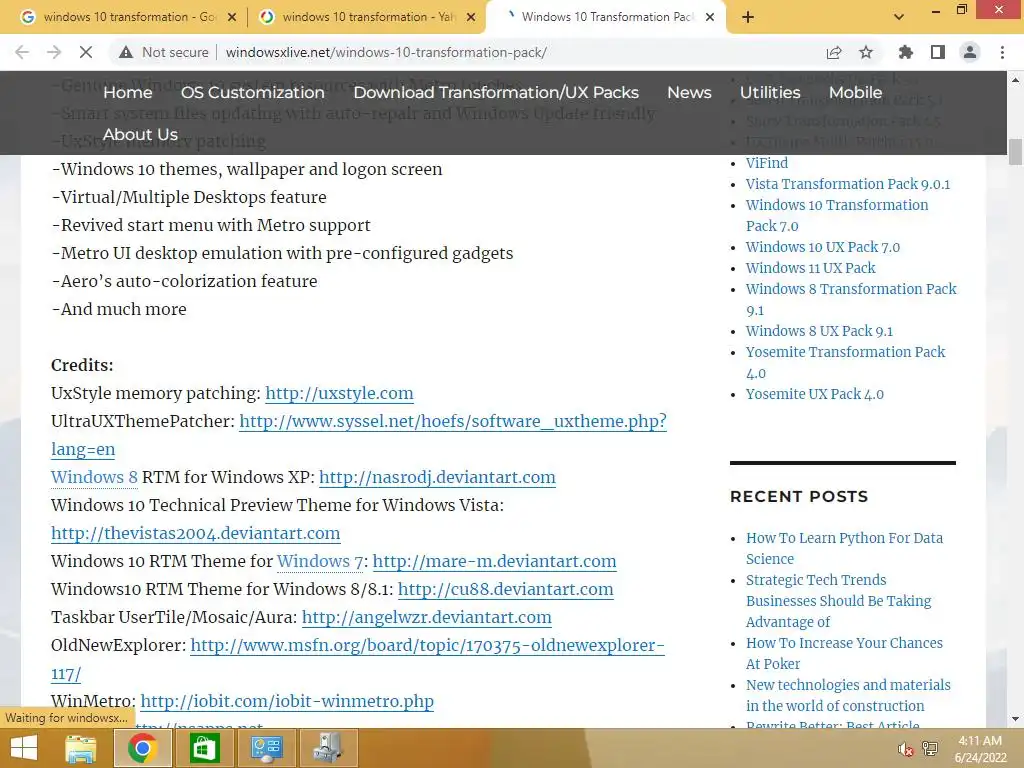Toggle the Chrome side panel icon
Image resolution: width=1024 pixels, height=768 pixels.
(x=938, y=52)
